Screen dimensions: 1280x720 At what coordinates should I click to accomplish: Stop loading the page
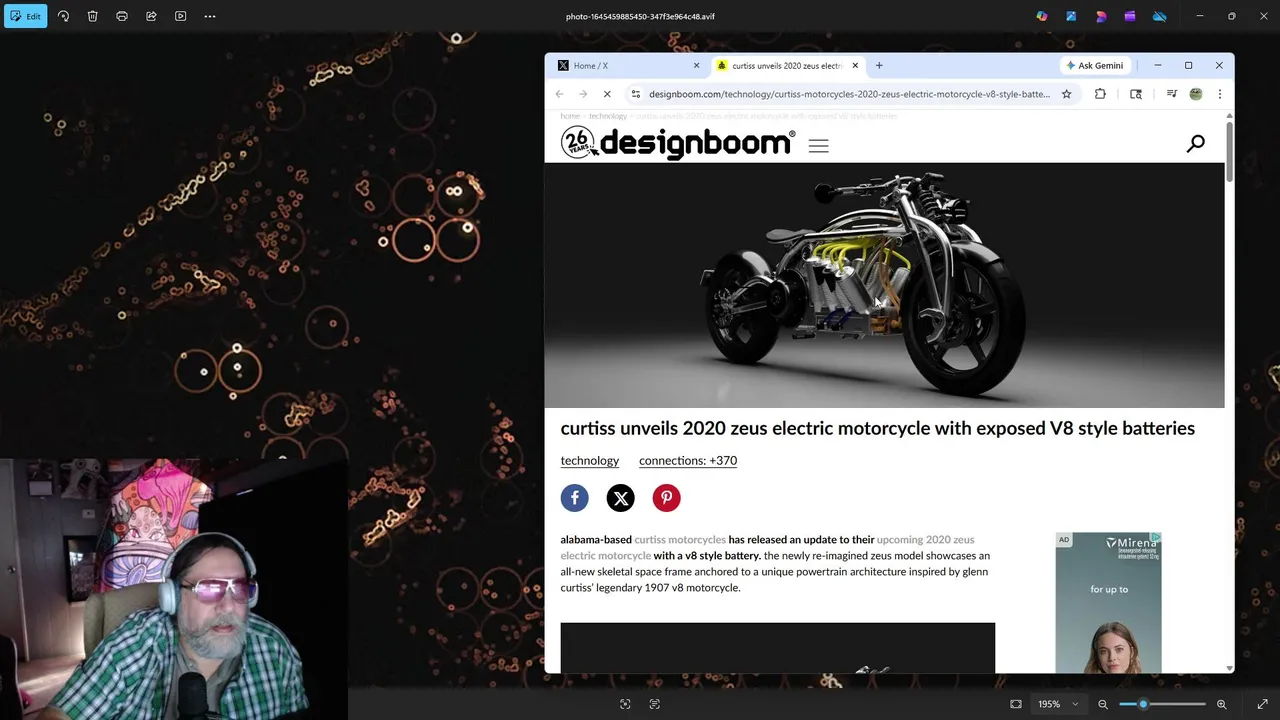point(607,94)
